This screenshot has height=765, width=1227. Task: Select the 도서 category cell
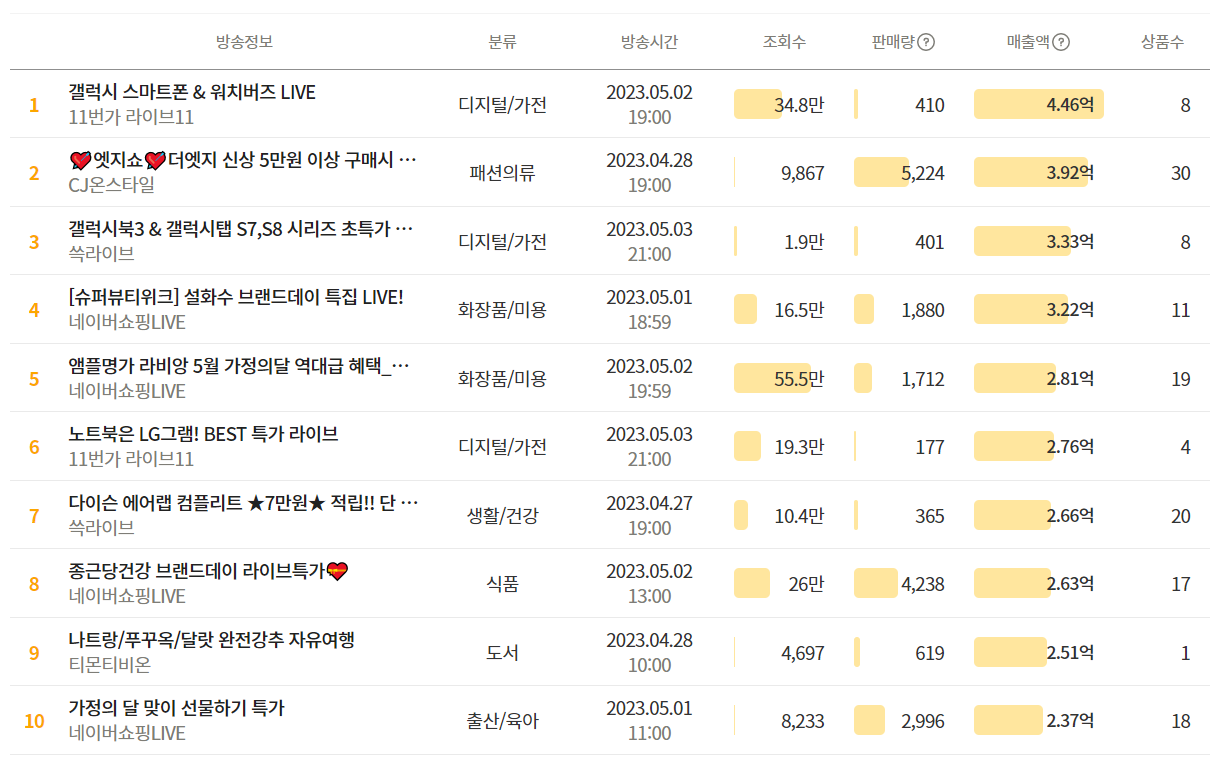click(502, 653)
